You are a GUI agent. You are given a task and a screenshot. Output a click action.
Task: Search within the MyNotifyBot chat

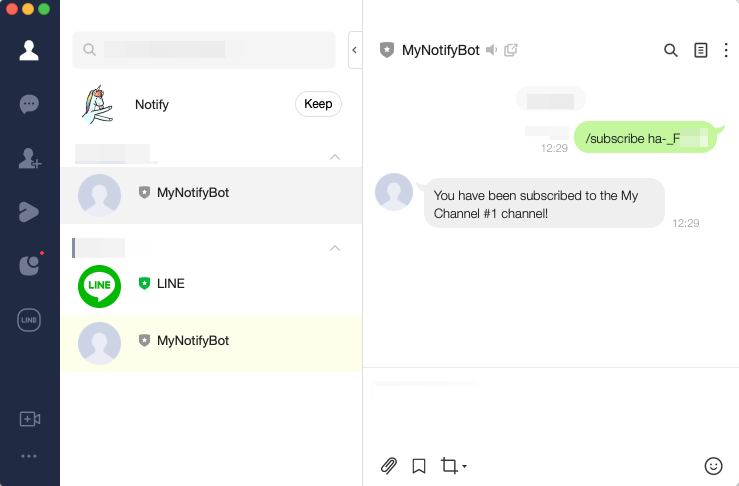coord(671,50)
